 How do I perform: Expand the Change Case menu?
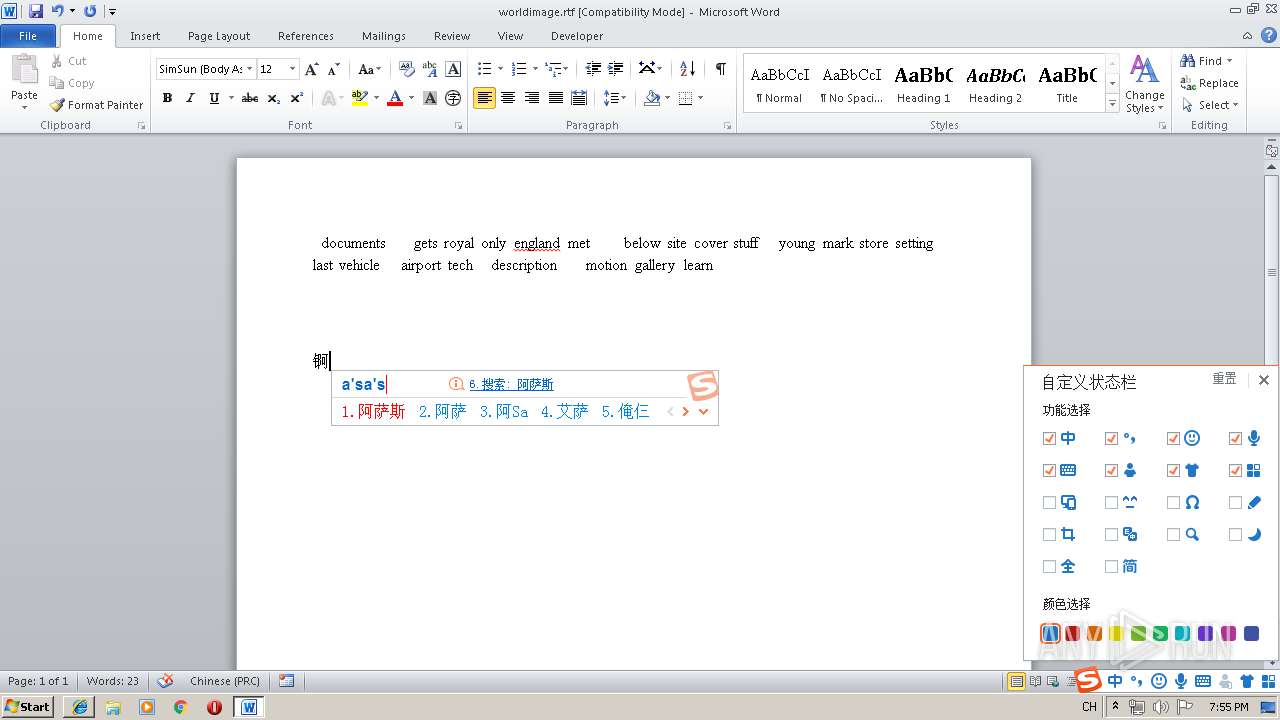pyautogui.click(x=369, y=69)
